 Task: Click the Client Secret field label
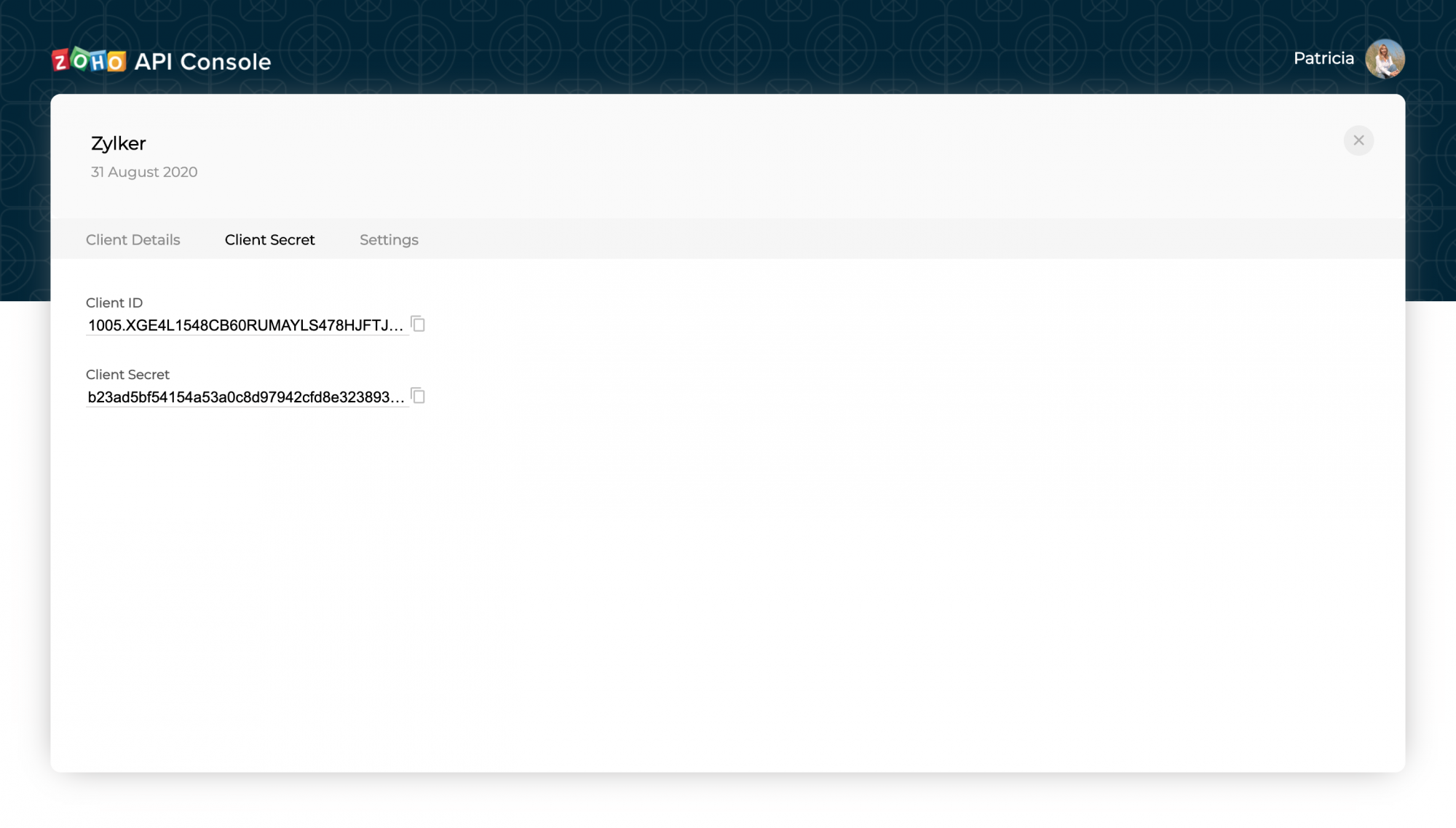click(x=127, y=375)
